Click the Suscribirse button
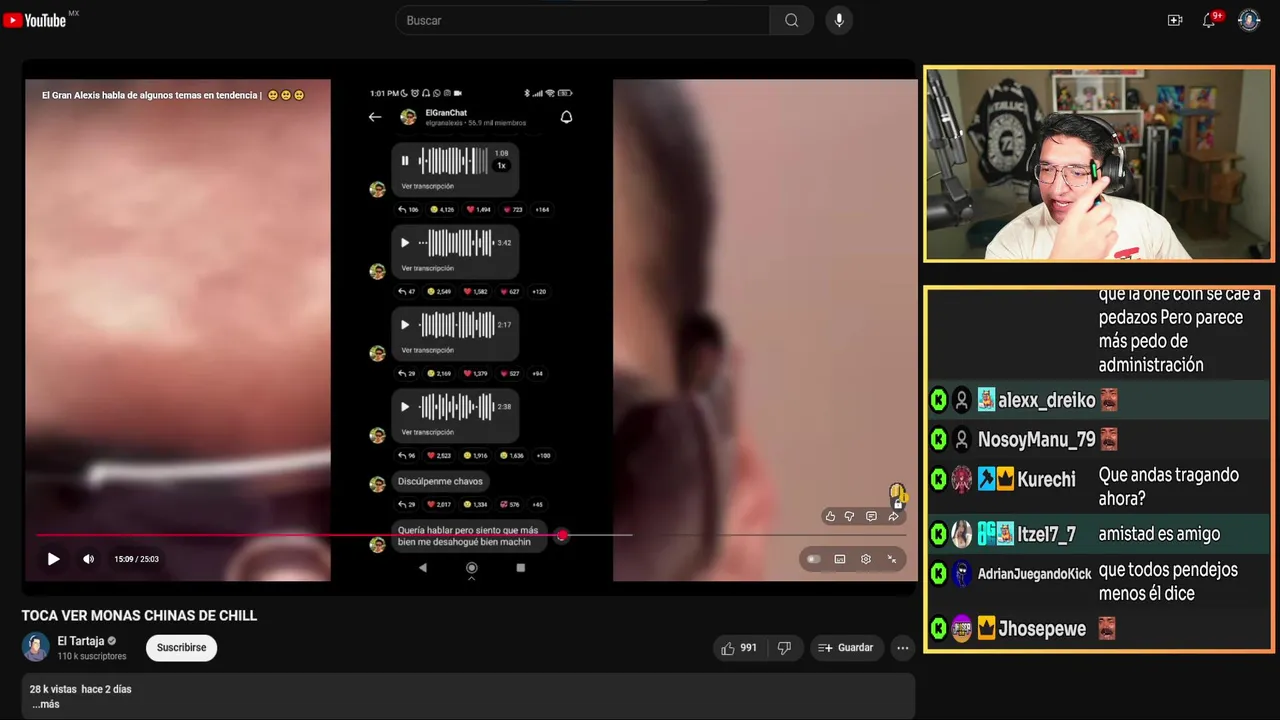The height and width of the screenshot is (720, 1280). click(181, 648)
